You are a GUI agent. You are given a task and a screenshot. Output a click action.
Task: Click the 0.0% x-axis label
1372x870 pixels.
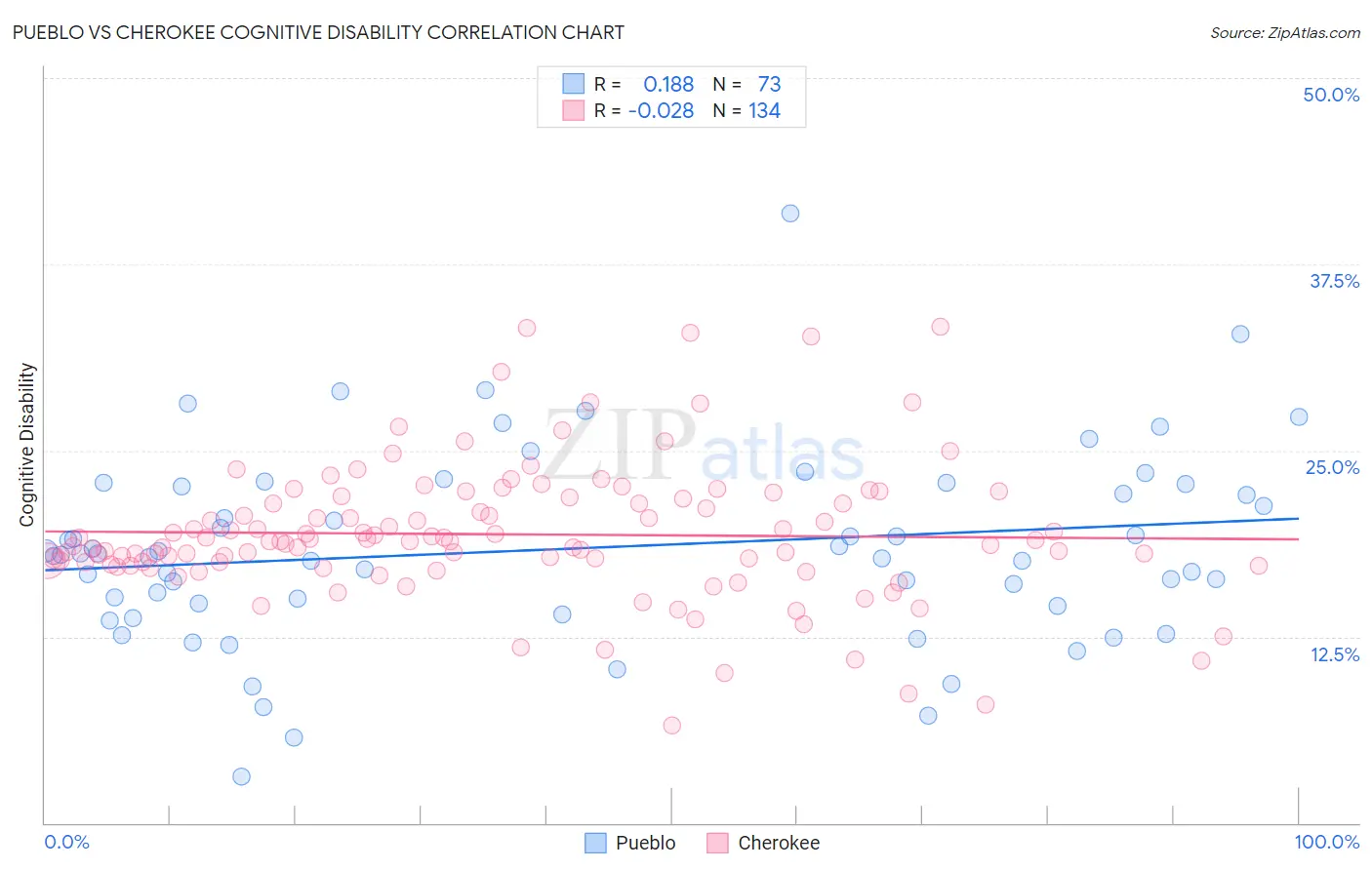pos(66,842)
